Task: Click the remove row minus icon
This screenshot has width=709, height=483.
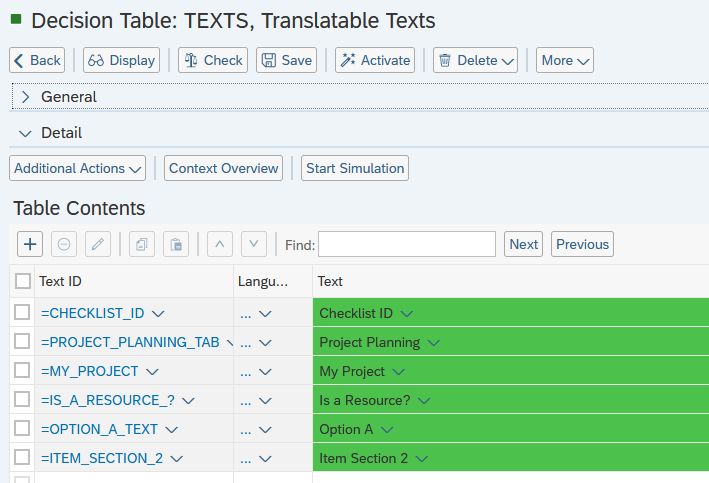Action: (63, 244)
